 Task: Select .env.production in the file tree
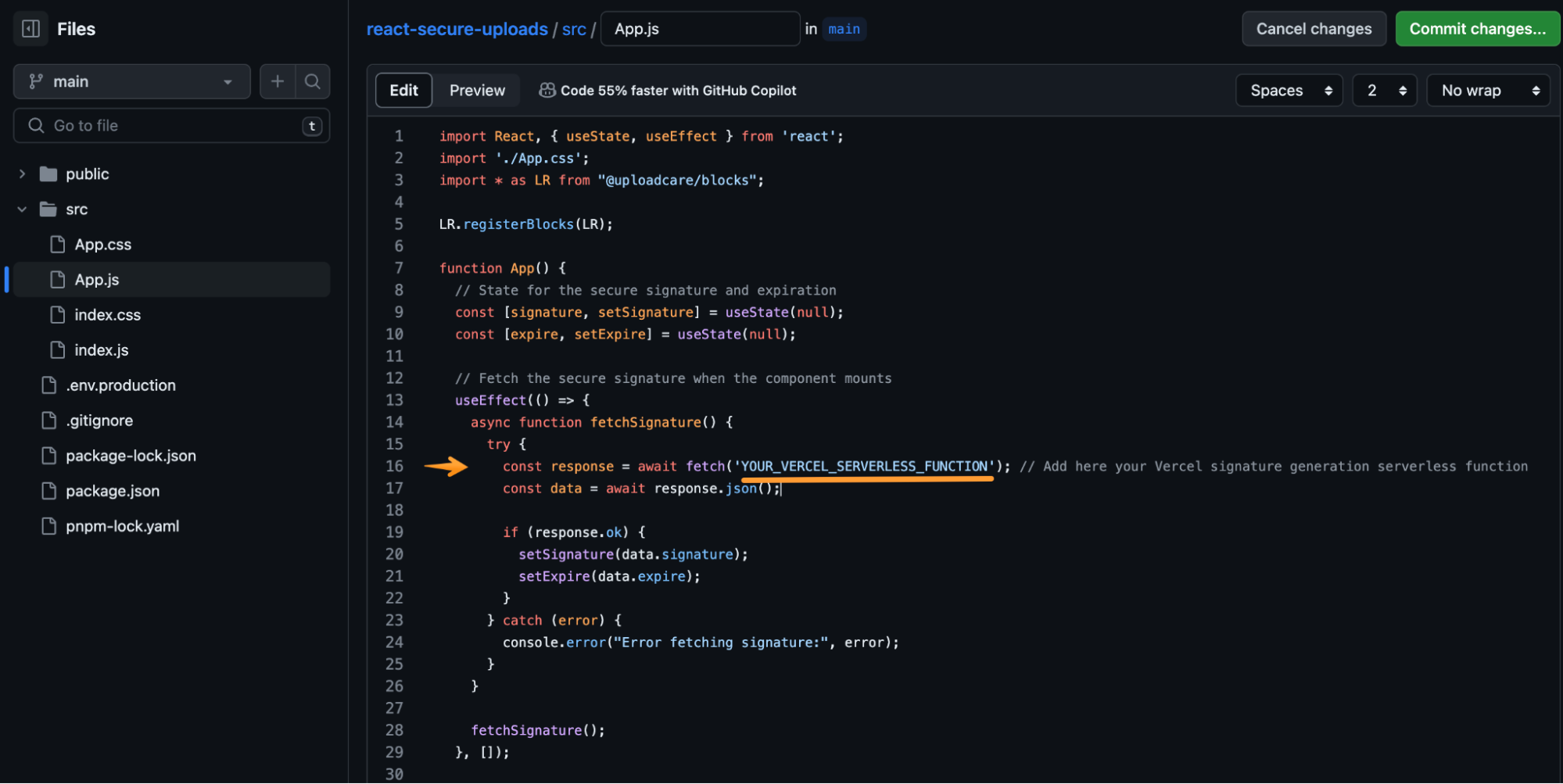121,385
